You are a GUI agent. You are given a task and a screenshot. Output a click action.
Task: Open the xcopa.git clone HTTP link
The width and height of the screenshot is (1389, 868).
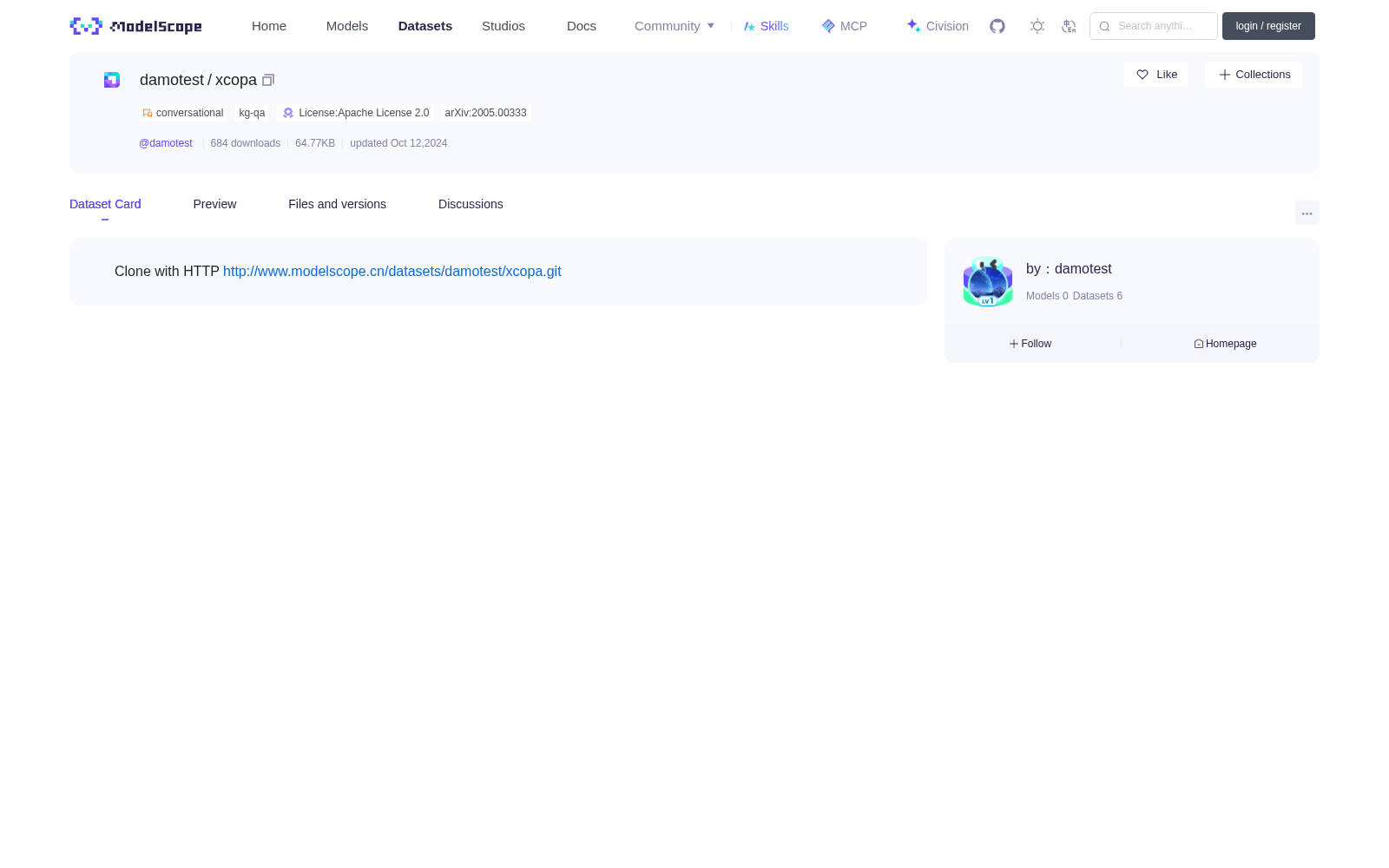click(392, 272)
